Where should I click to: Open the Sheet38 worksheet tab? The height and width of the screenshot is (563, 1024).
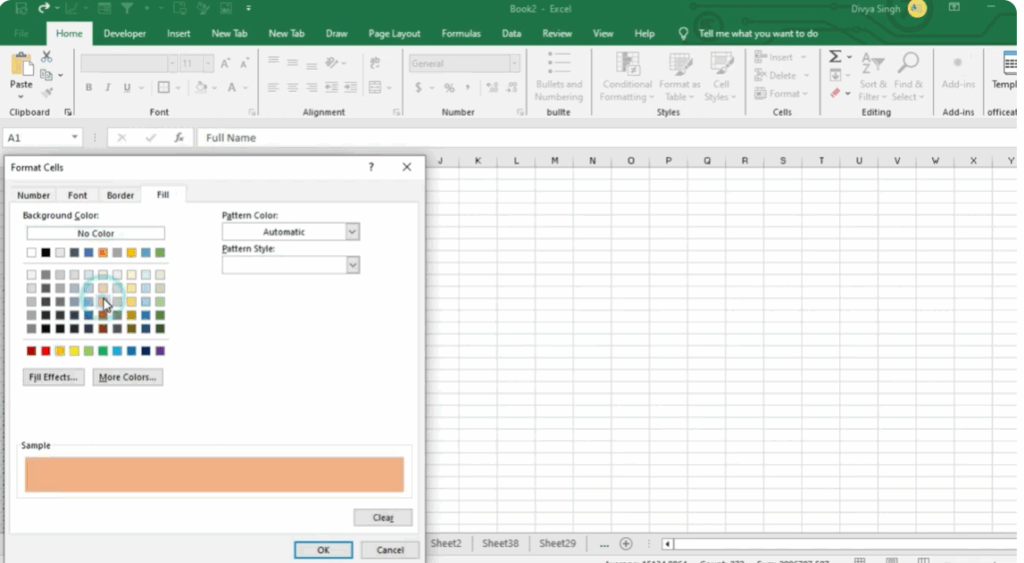(500, 544)
